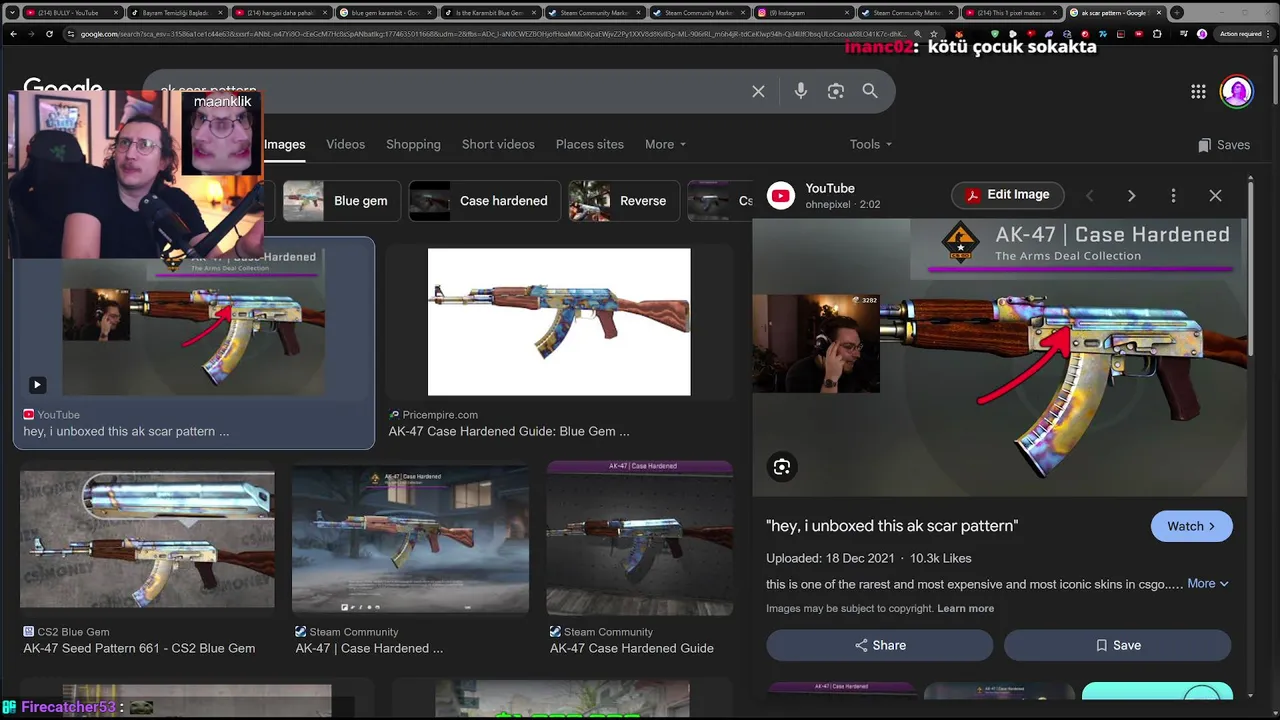Go to the previous image in preview panel

1090,195
